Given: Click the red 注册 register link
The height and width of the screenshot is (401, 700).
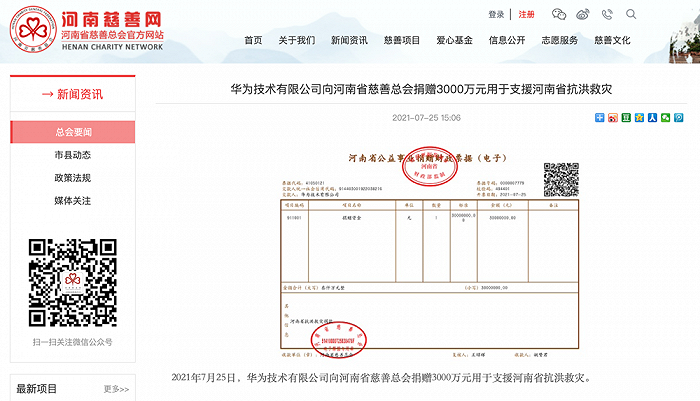Looking at the screenshot, I should tap(526, 14).
